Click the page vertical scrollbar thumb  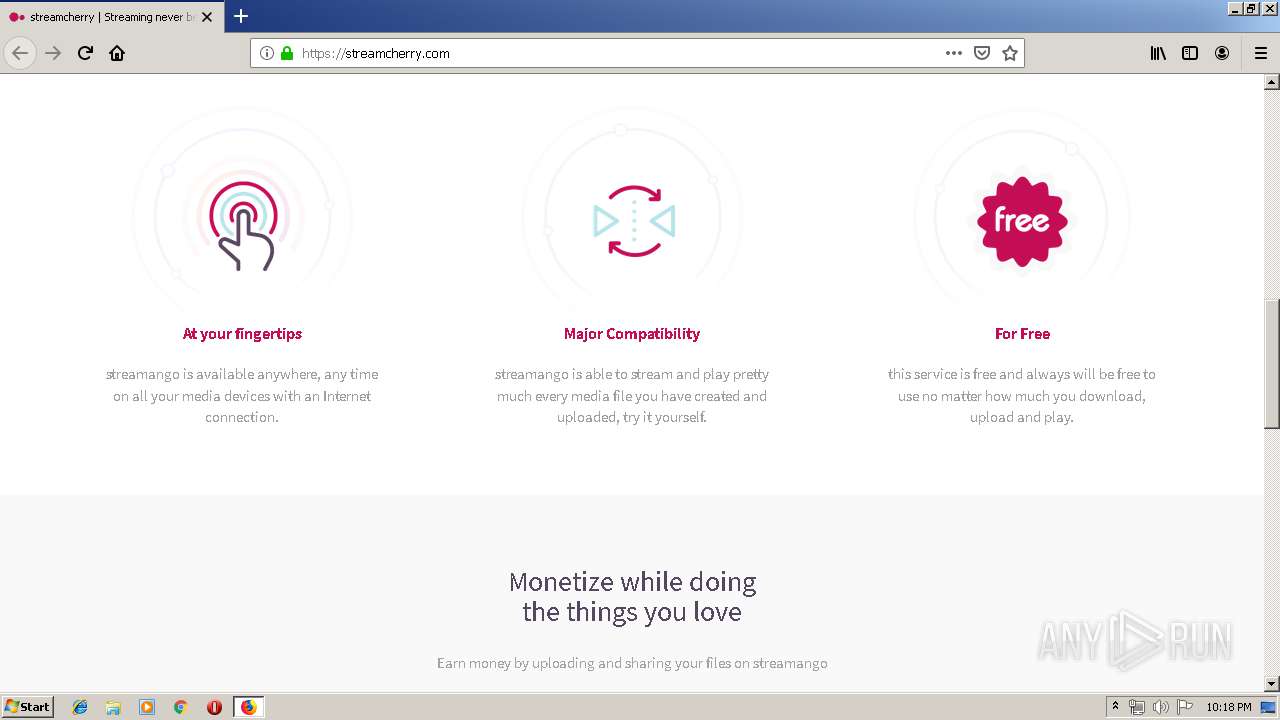(1272, 365)
